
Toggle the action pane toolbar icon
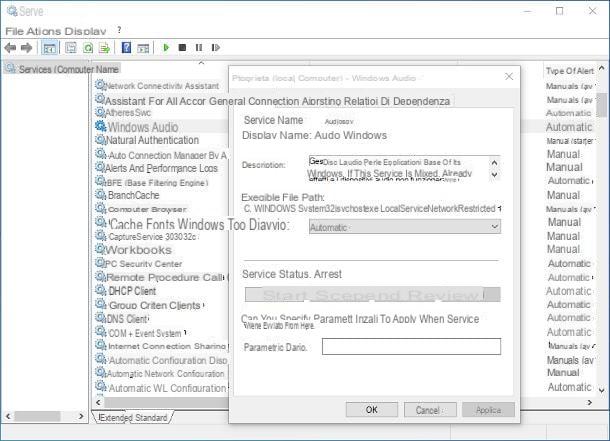143,48
